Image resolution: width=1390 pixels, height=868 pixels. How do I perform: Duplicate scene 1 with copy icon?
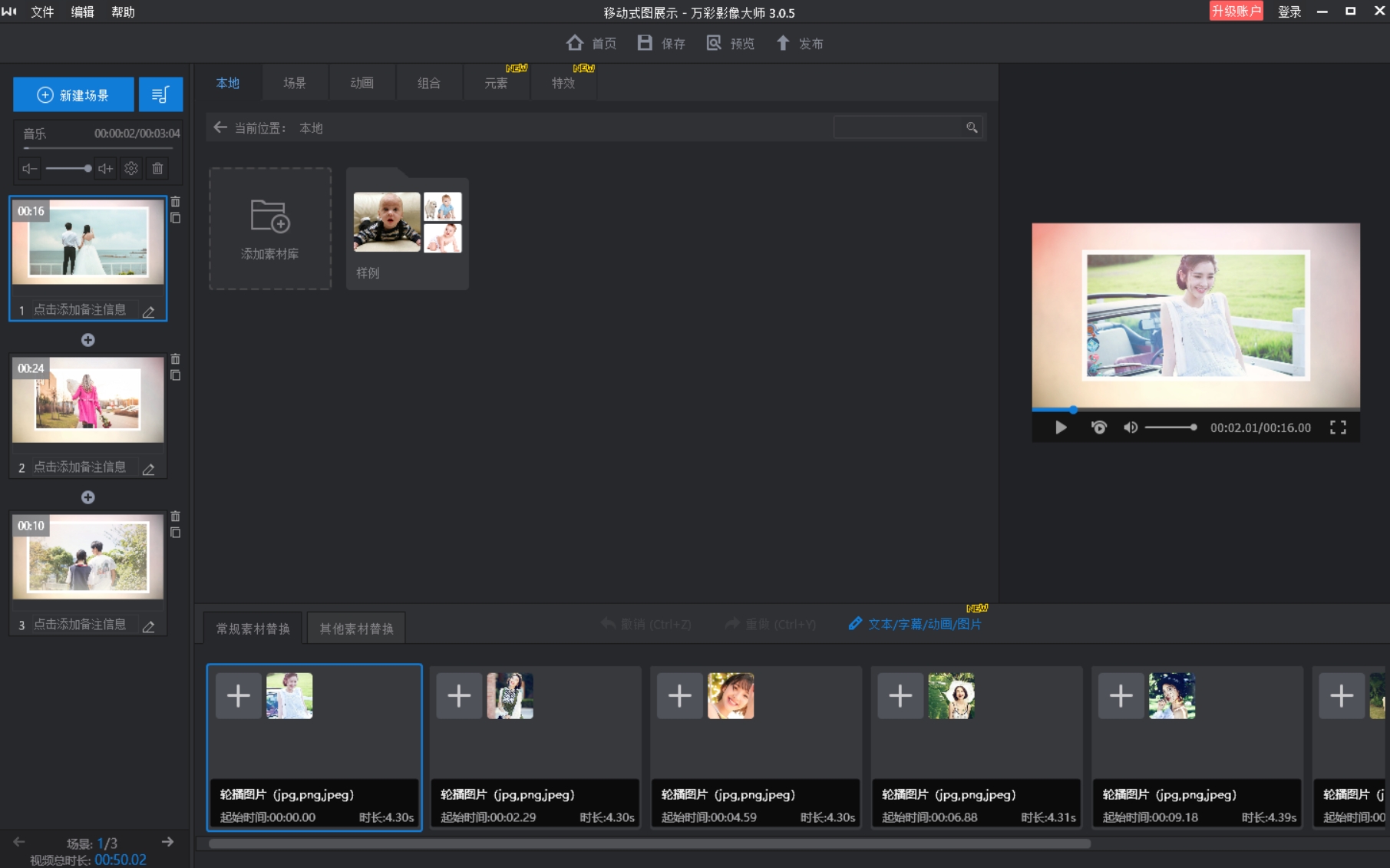175,218
